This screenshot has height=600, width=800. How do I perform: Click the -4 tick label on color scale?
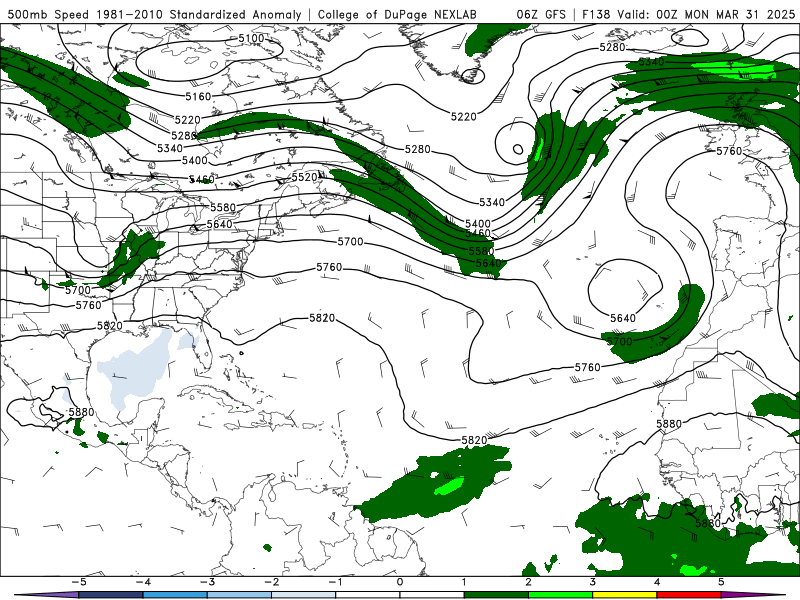[143, 582]
